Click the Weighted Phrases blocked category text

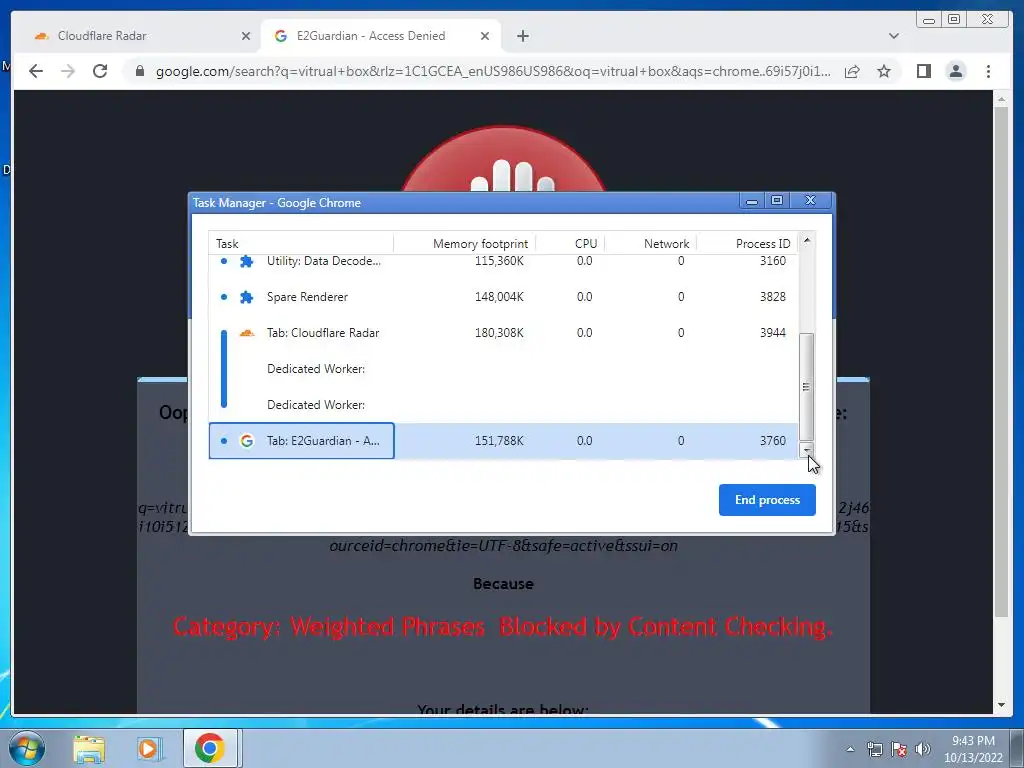503,627
